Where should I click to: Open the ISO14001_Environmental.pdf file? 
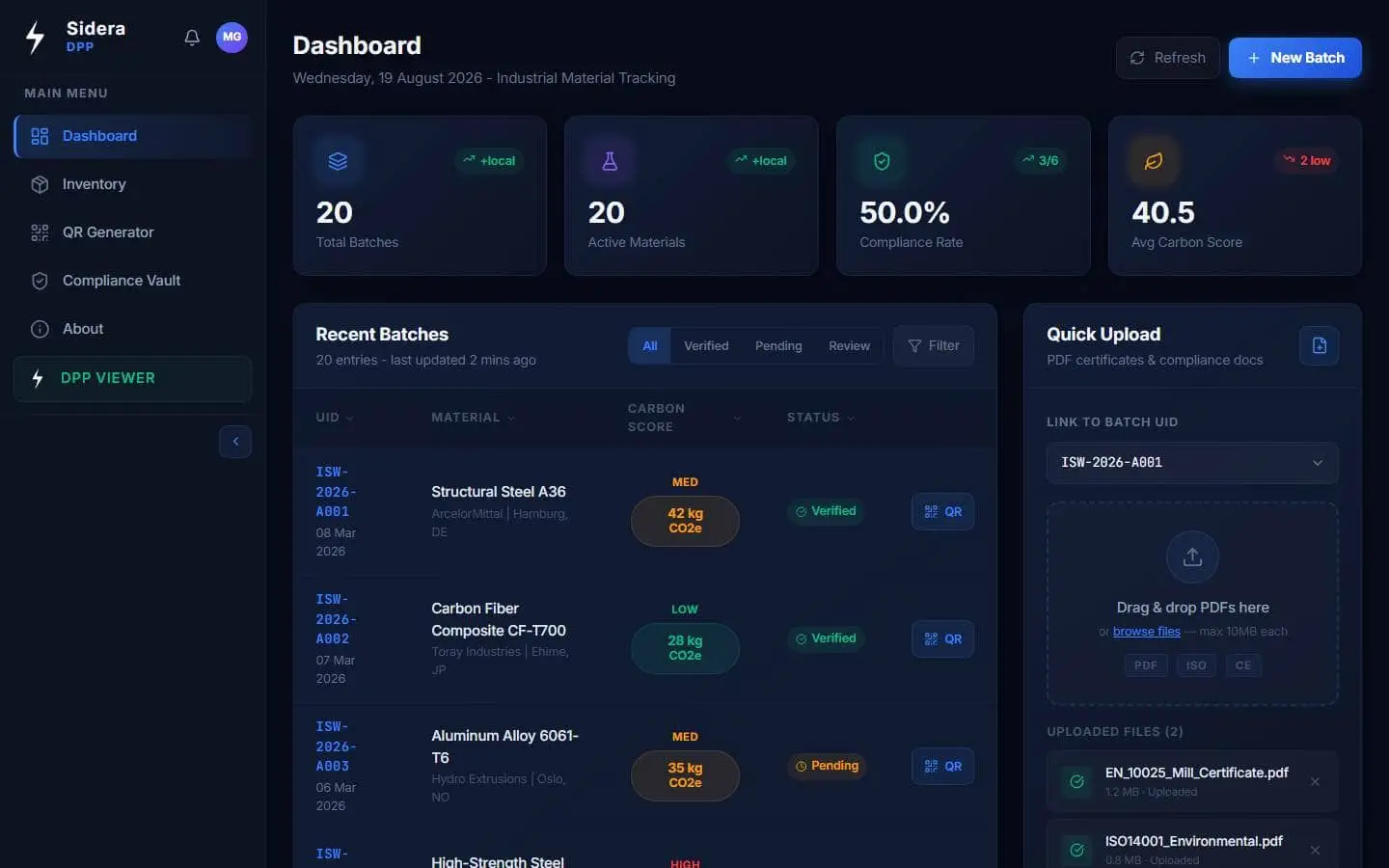pyautogui.click(x=1194, y=841)
